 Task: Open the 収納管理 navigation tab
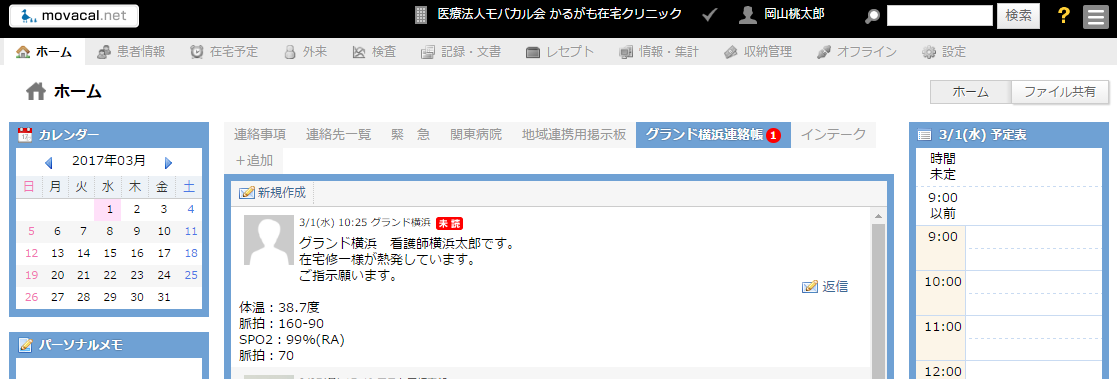point(757,51)
